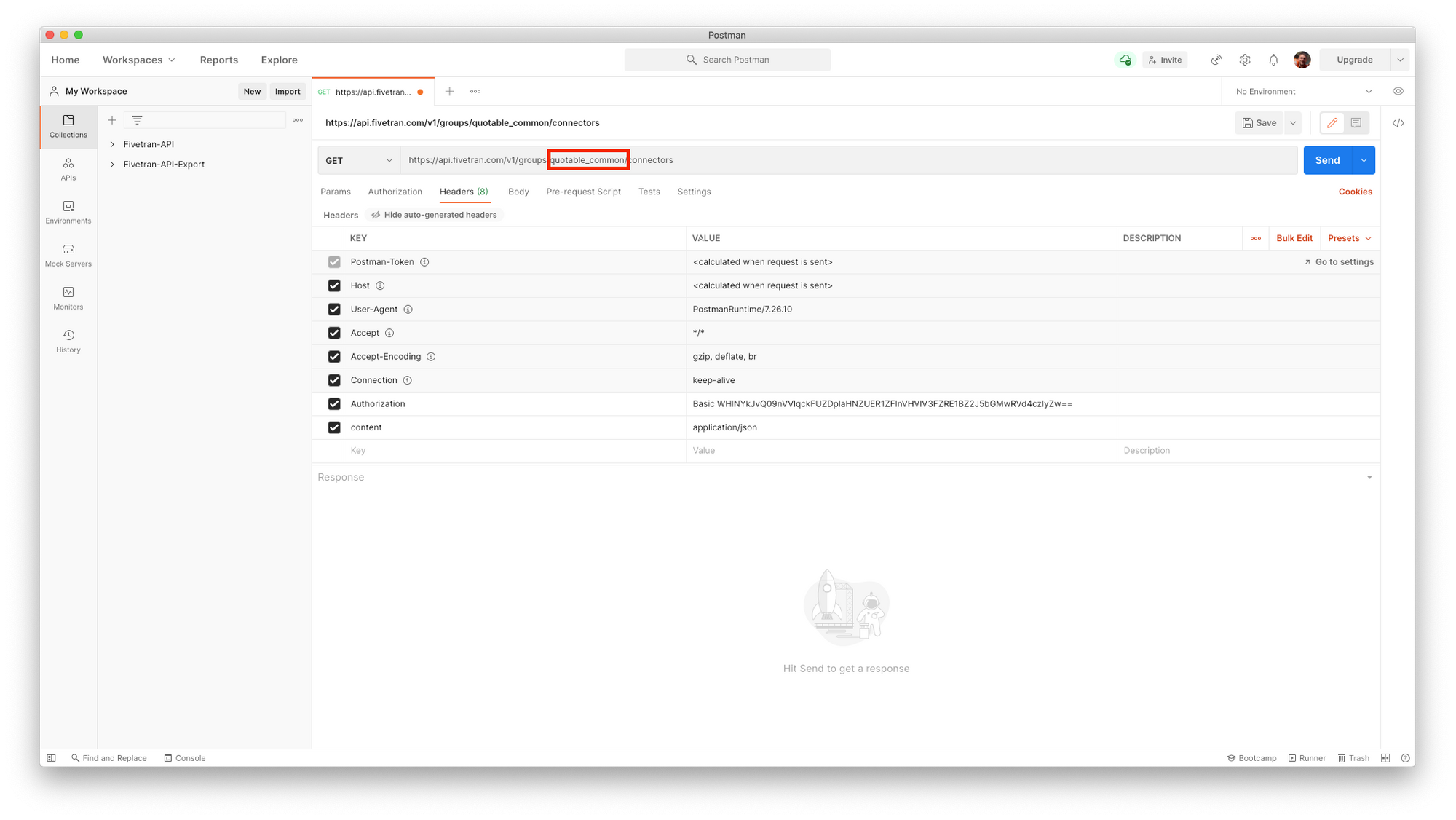Click the empty Key field in headers

click(x=515, y=451)
